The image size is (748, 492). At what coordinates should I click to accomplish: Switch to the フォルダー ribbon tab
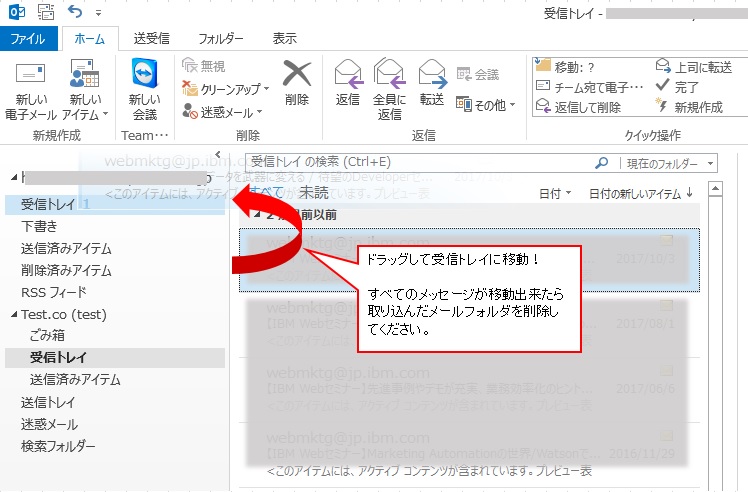pos(220,38)
